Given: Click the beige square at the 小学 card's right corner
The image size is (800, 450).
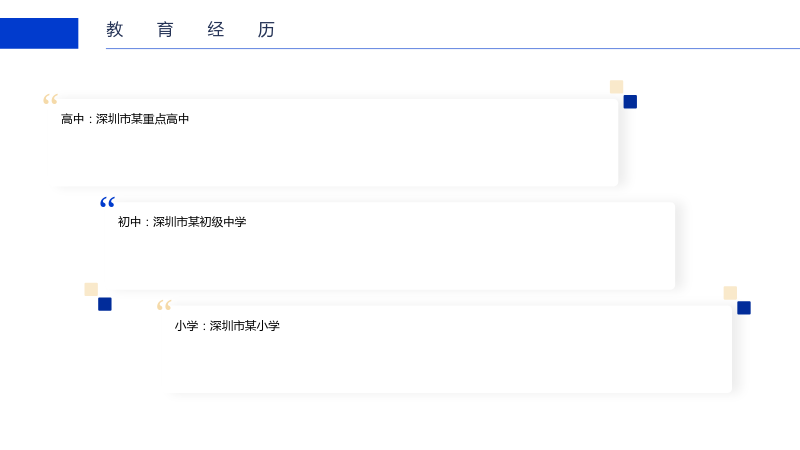Looking at the screenshot, I should 730,293.
